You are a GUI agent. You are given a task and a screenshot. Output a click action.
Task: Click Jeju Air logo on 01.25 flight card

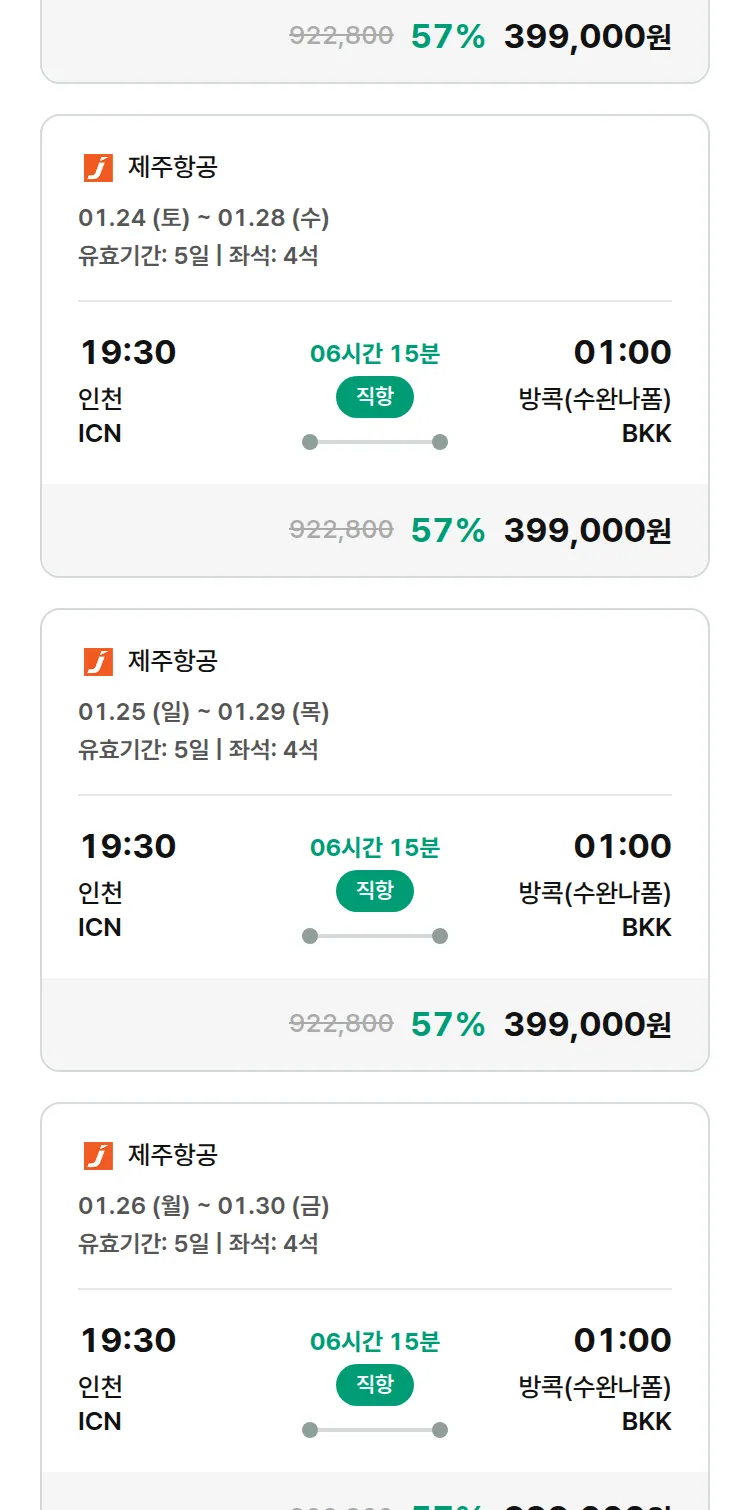(x=98, y=661)
